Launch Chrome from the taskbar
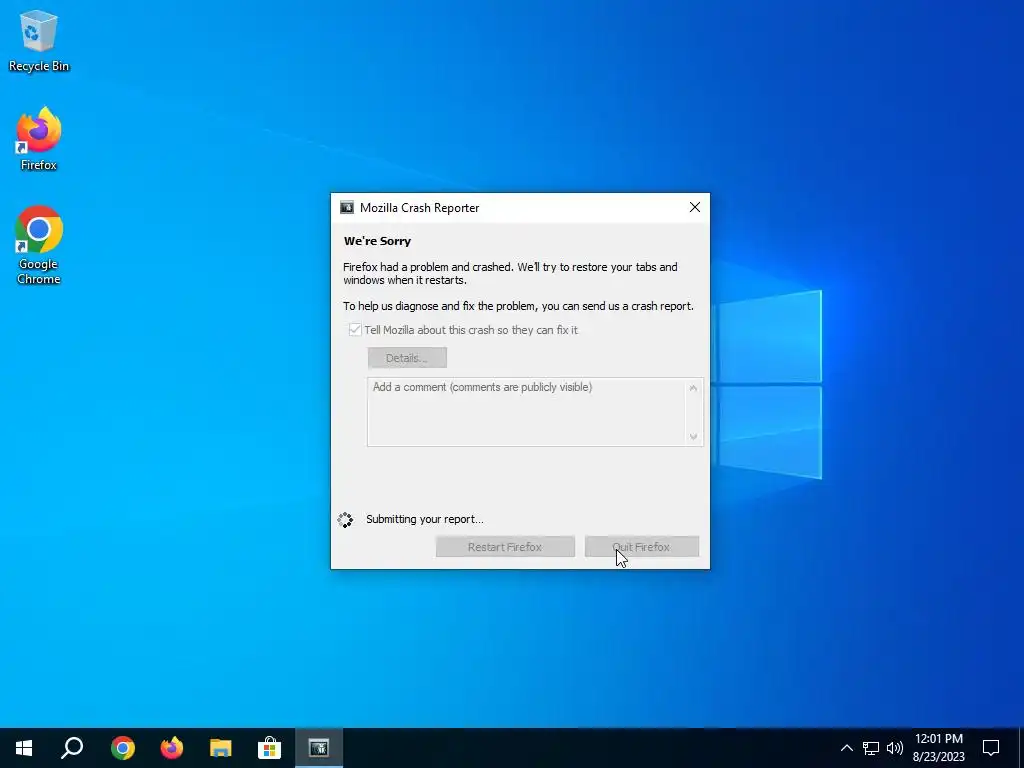The height and width of the screenshot is (768, 1024). point(123,748)
